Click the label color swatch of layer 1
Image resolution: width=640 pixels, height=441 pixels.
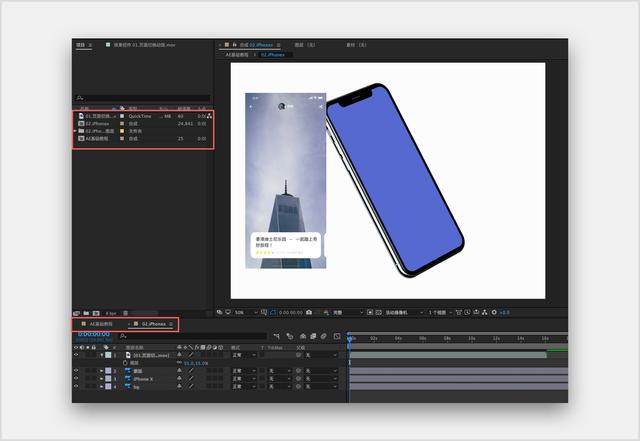[x=108, y=355]
